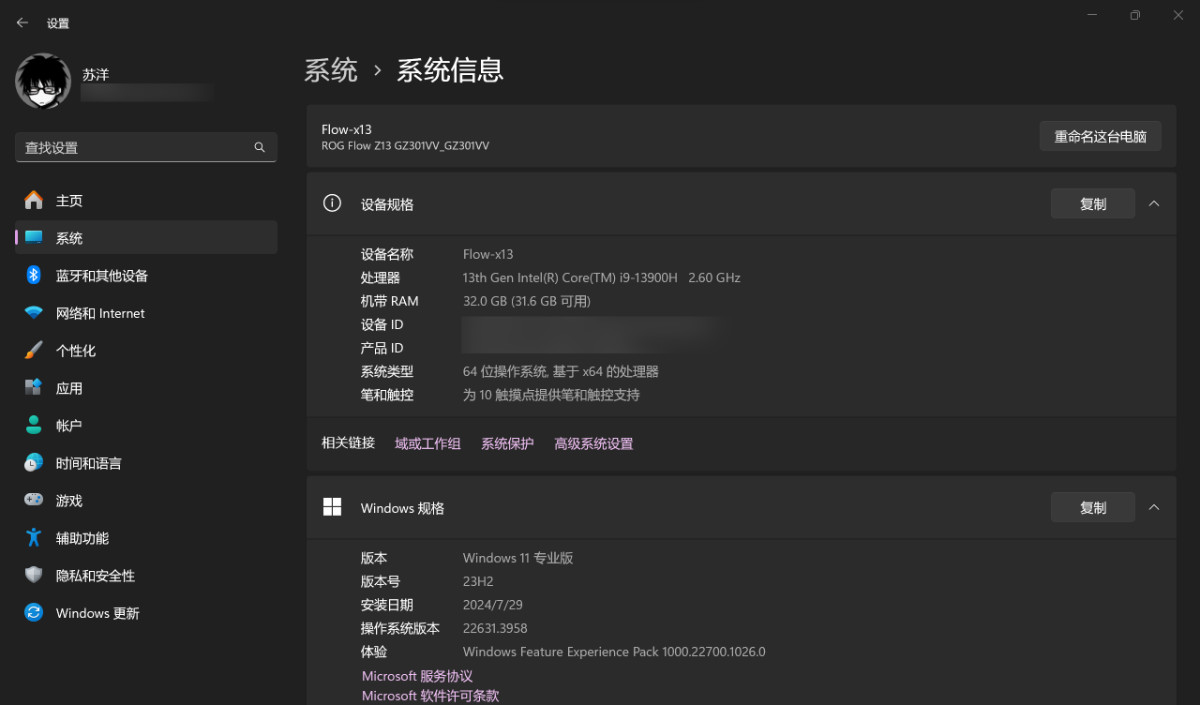Click the Bluetooth icon for 蓝牙和其他设备
This screenshot has width=1200, height=705.
pos(33,275)
